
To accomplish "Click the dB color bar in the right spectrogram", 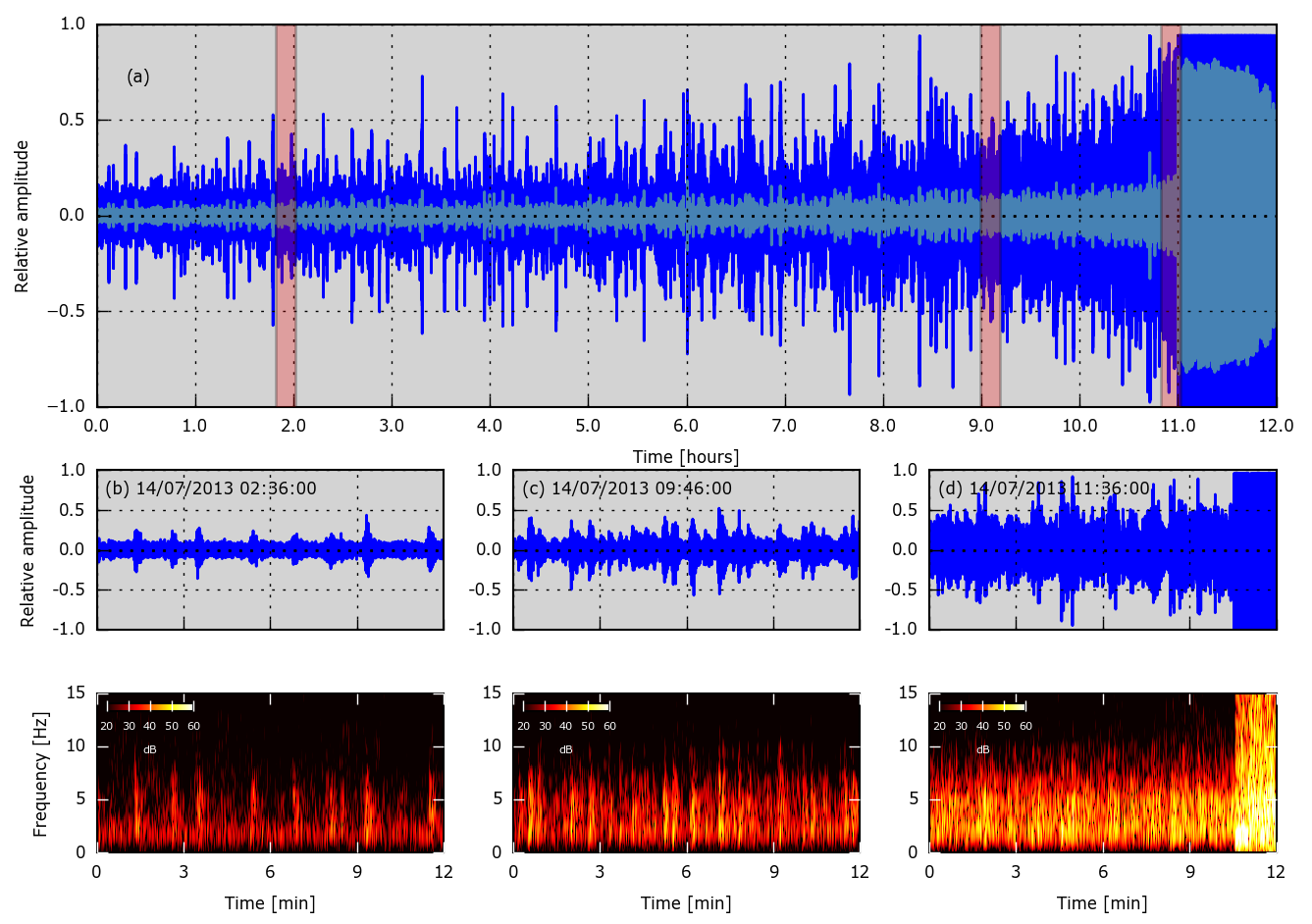I will (x=982, y=706).
